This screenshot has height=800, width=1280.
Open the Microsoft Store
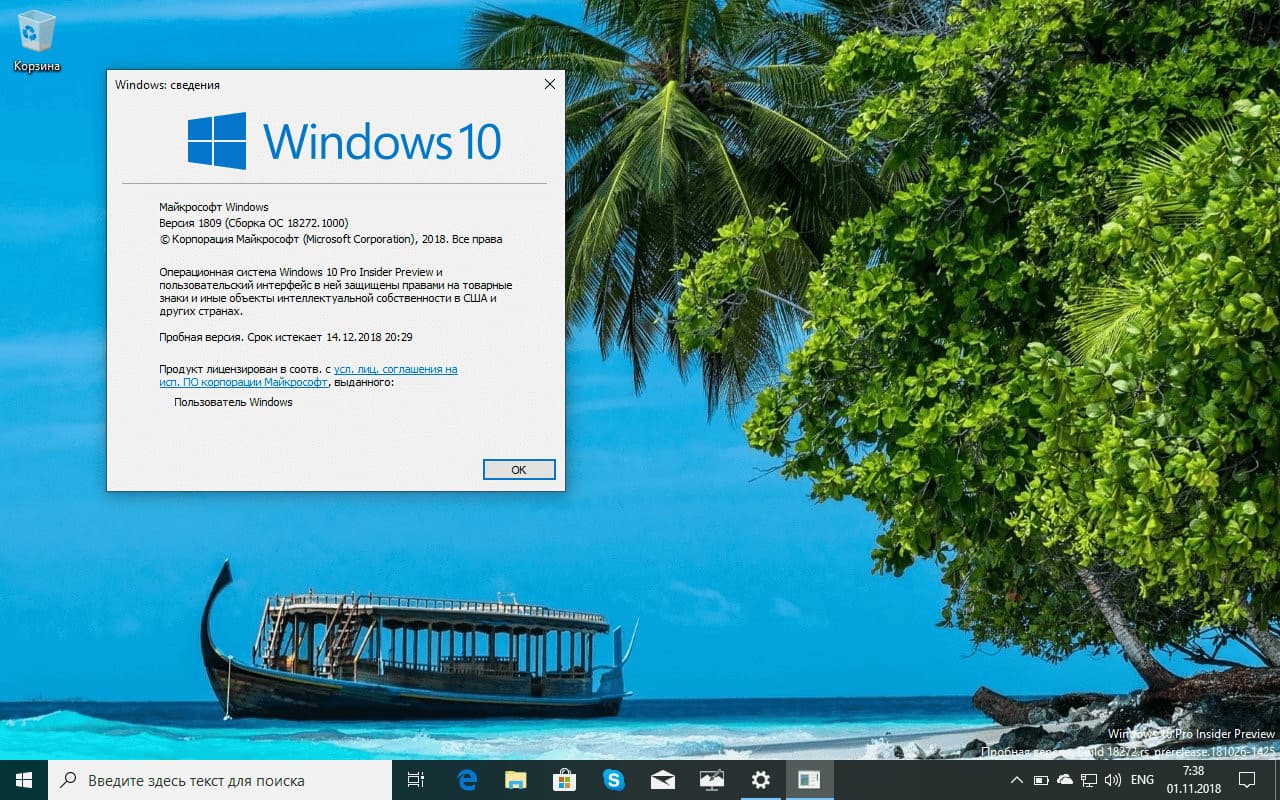565,779
